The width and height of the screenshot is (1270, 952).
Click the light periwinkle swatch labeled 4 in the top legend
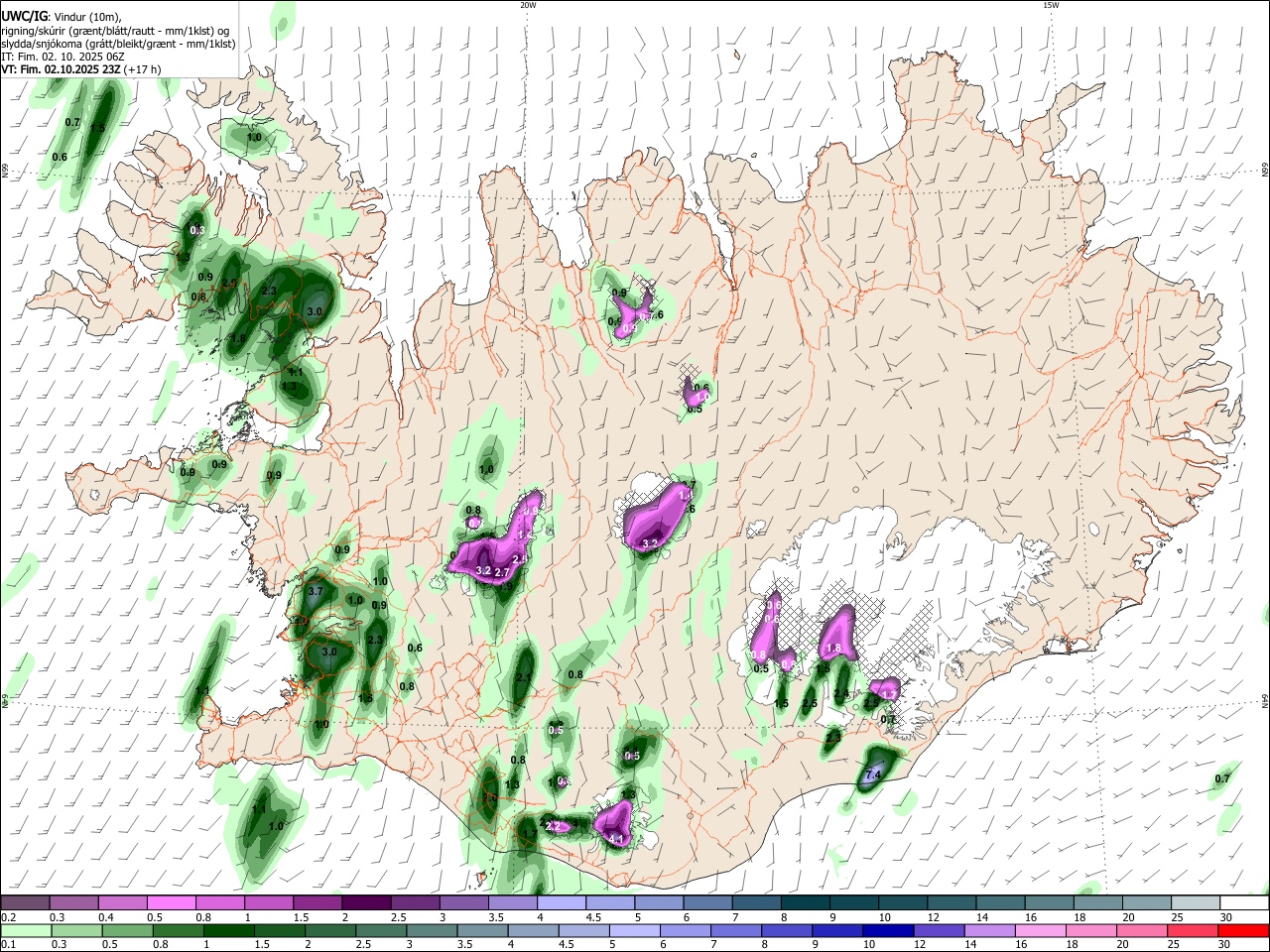[x=562, y=902]
